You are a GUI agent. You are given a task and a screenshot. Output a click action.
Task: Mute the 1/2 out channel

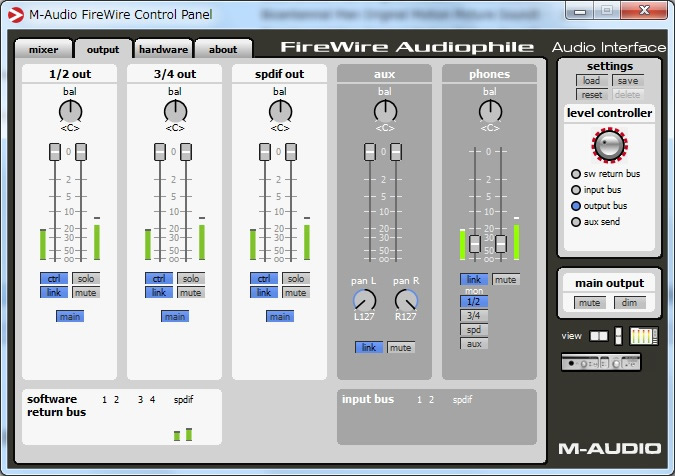coord(86,293)
